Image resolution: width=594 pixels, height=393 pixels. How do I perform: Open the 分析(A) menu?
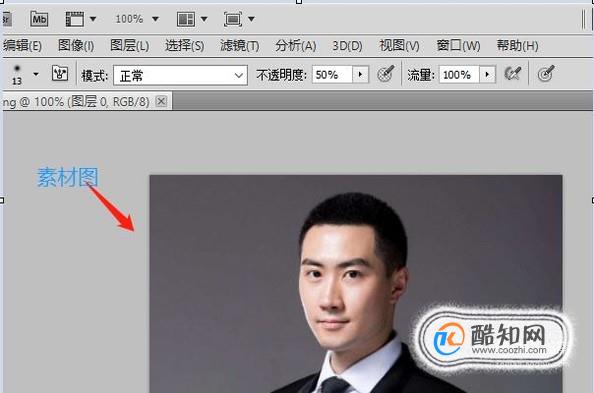point(295,46)
